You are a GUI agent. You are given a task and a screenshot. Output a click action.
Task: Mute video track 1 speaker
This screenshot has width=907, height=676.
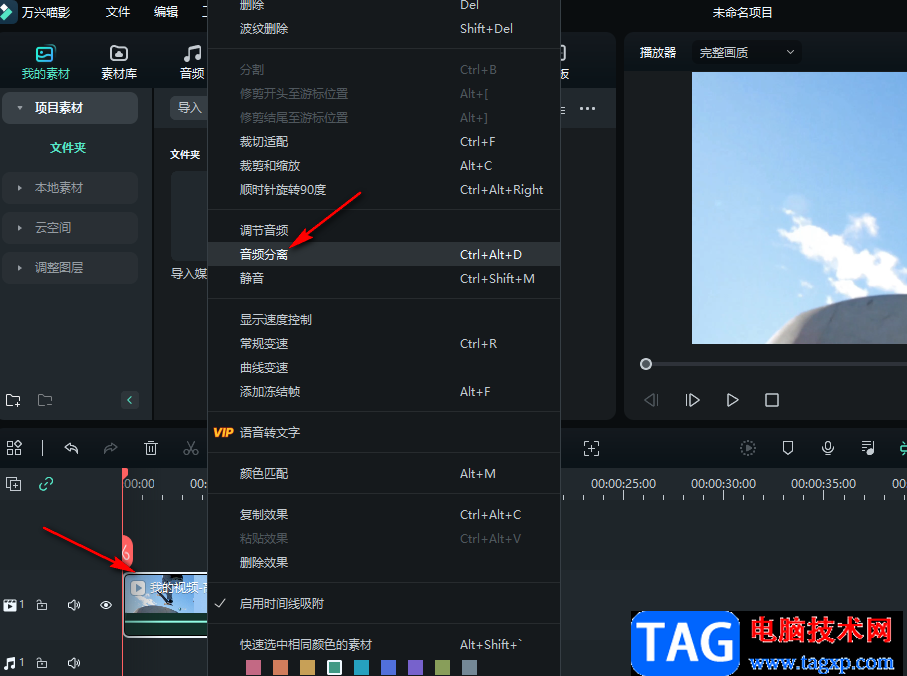coord(73,605)
